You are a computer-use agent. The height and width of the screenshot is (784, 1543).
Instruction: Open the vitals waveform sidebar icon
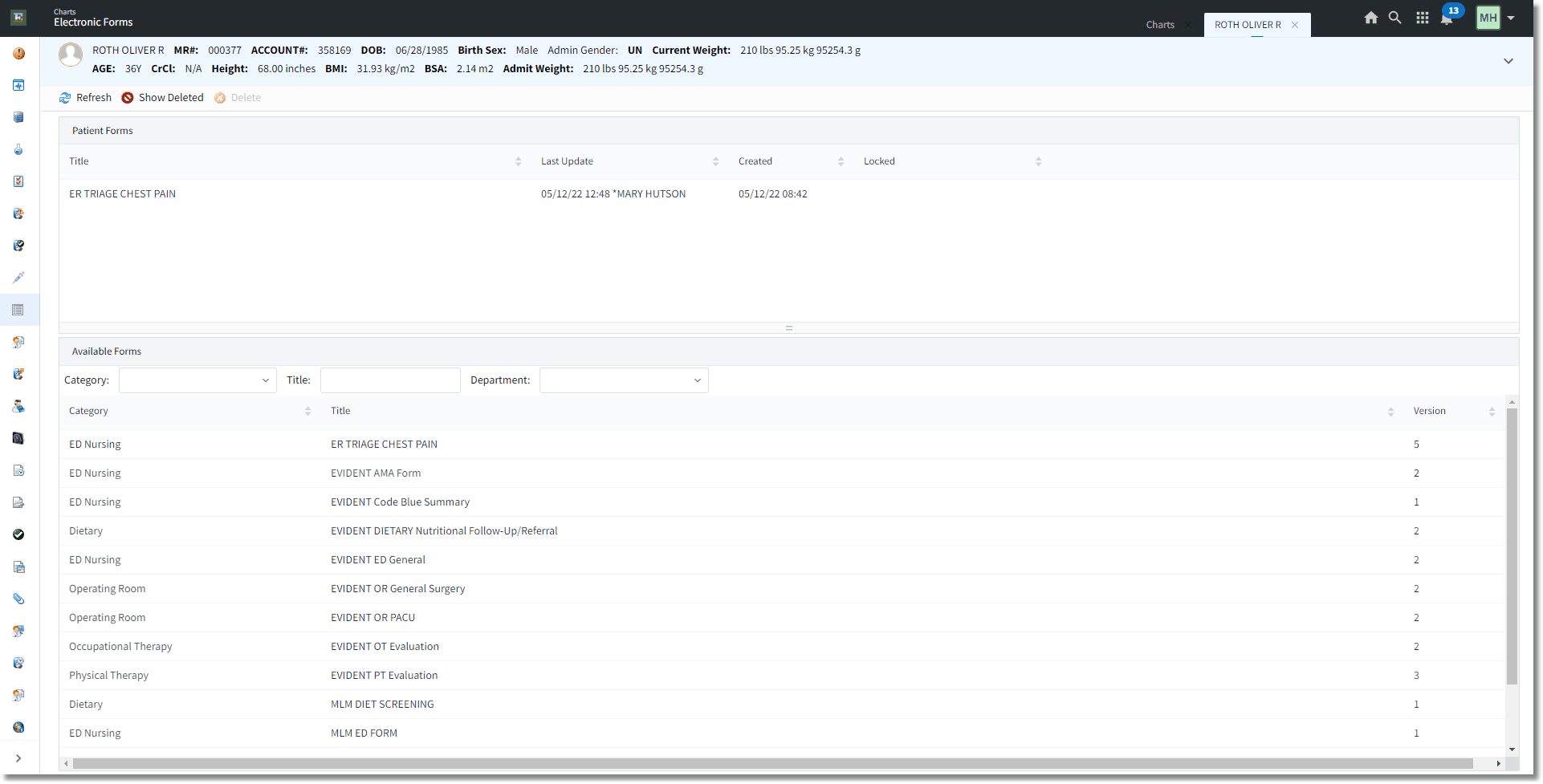(x=18, y=85)
